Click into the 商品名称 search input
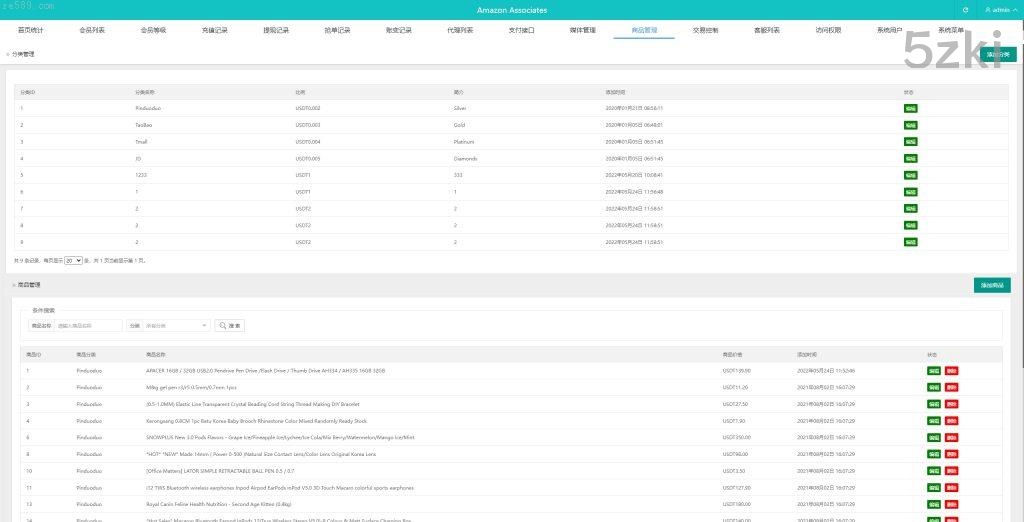The height and width of the screenshot is (522, 1024). 88,326
